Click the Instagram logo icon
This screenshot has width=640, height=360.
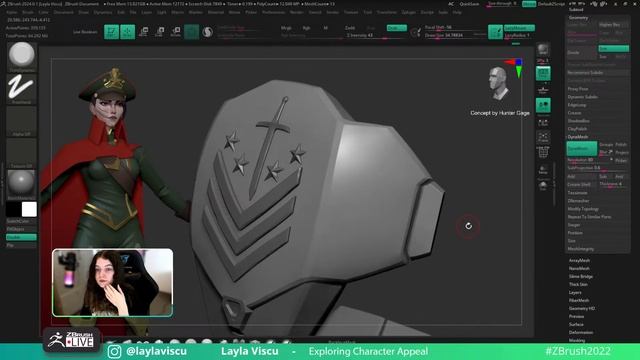click(115, 351)
